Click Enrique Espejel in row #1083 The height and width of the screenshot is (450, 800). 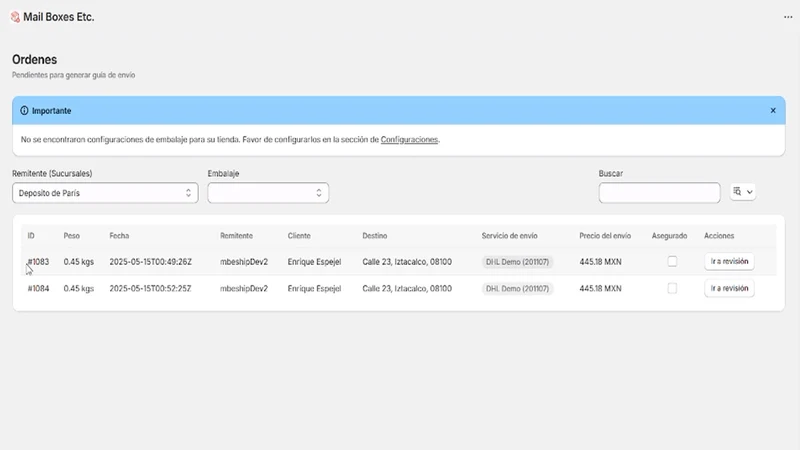click(x=314, y=262)
